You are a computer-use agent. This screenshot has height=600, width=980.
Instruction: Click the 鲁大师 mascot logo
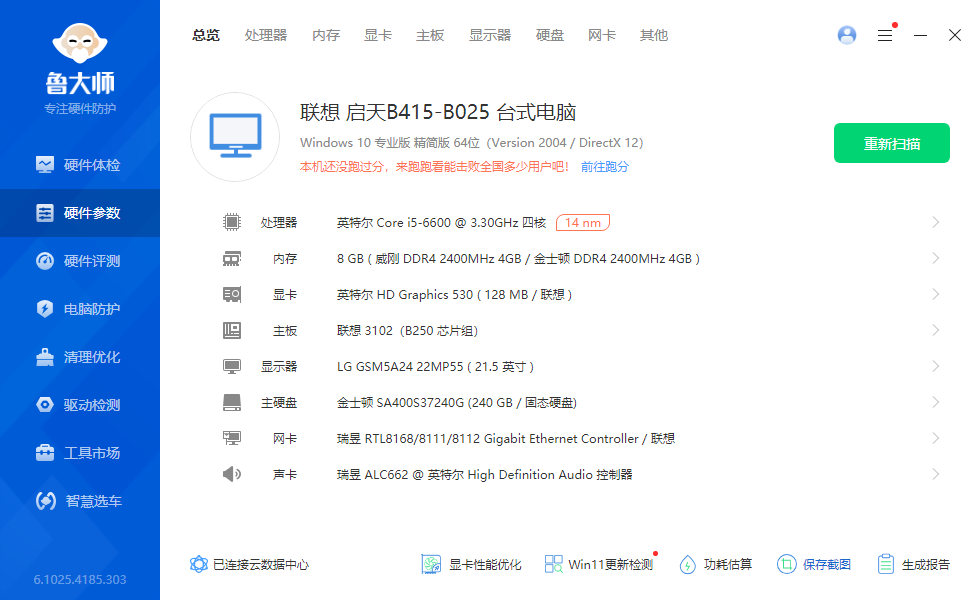click(x=80, y=43)
